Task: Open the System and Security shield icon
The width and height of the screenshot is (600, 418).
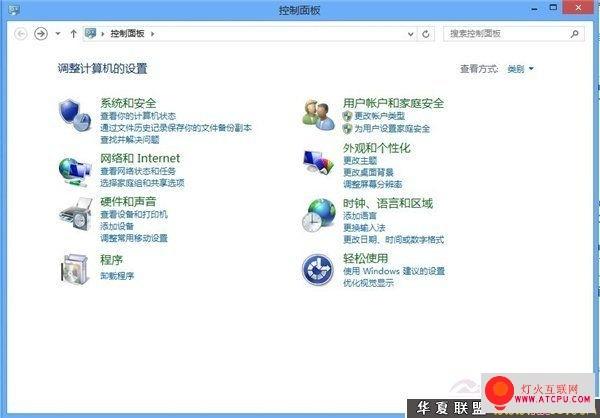Action: [75, 115]
